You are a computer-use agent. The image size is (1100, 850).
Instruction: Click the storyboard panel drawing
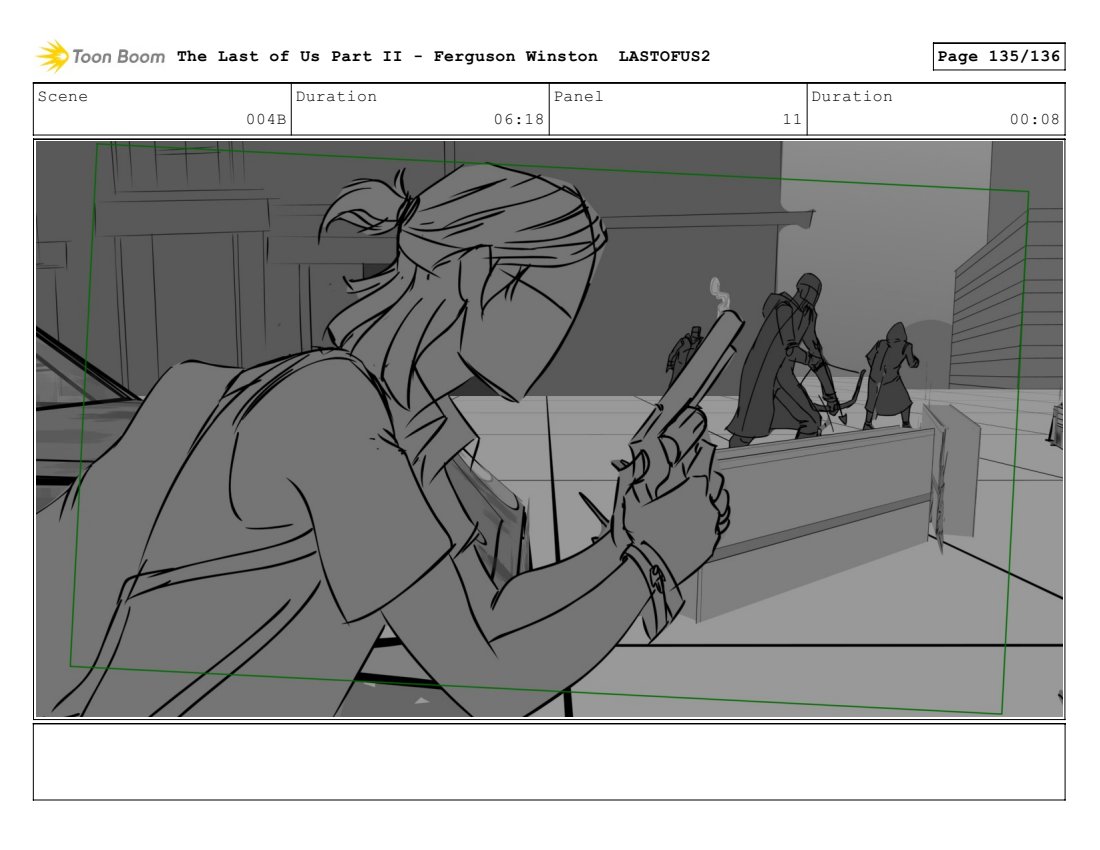click(x=549, y=429)
